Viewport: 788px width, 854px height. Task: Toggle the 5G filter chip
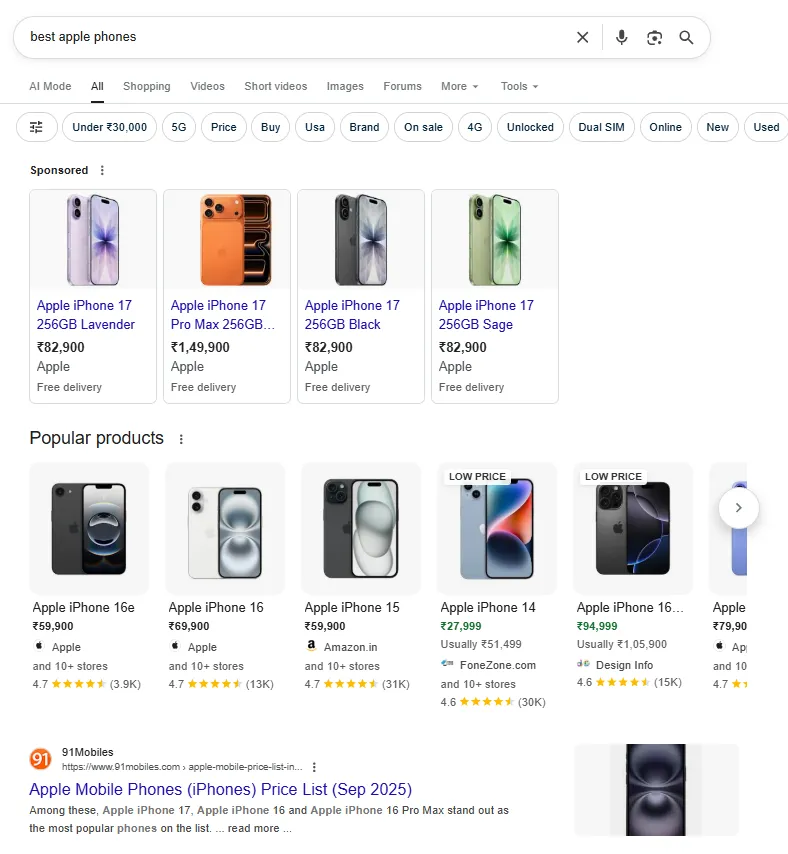[x=179, y=127]
